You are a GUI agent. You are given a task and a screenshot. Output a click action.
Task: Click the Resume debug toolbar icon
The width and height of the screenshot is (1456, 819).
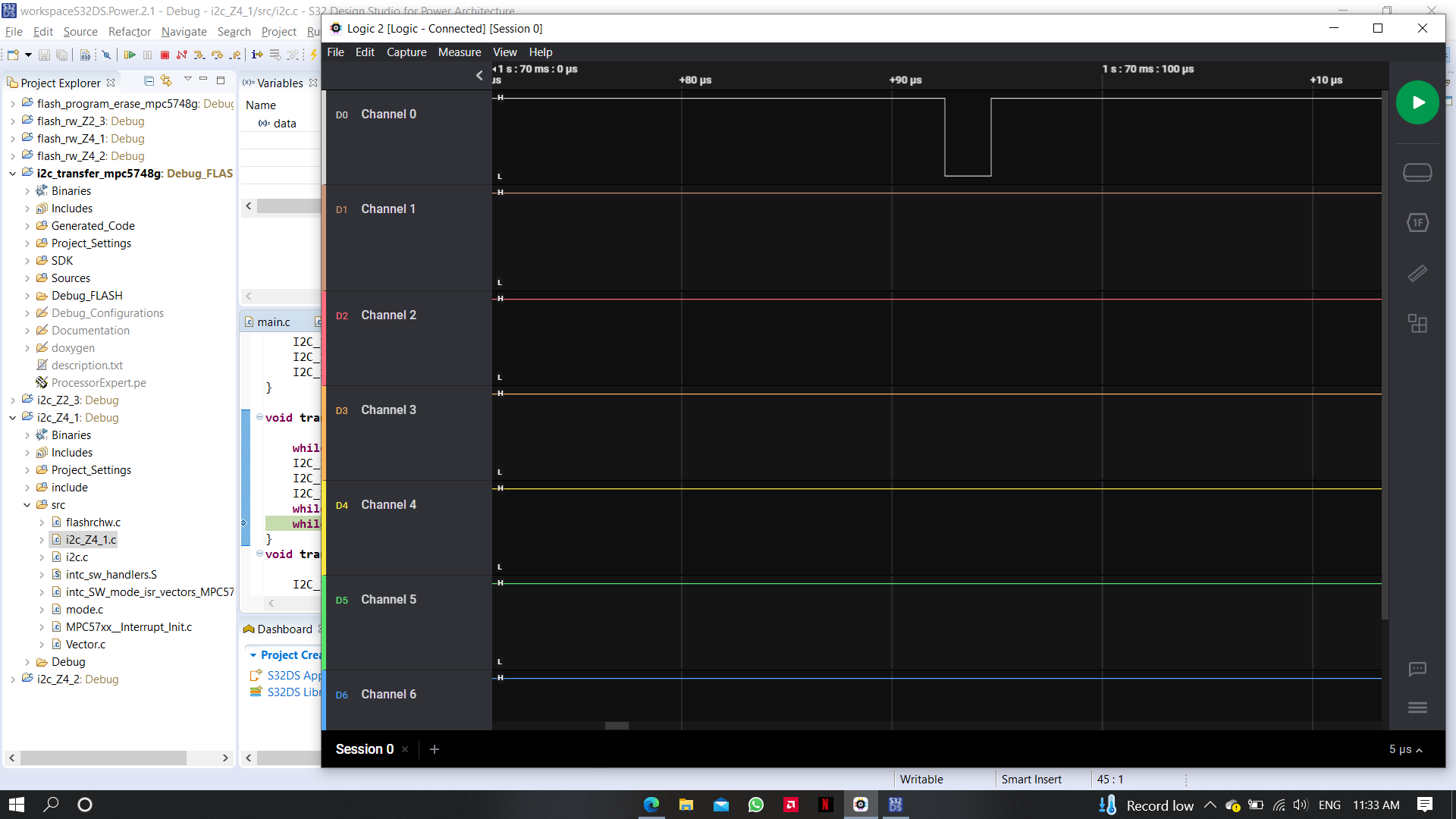coord(130,55)
